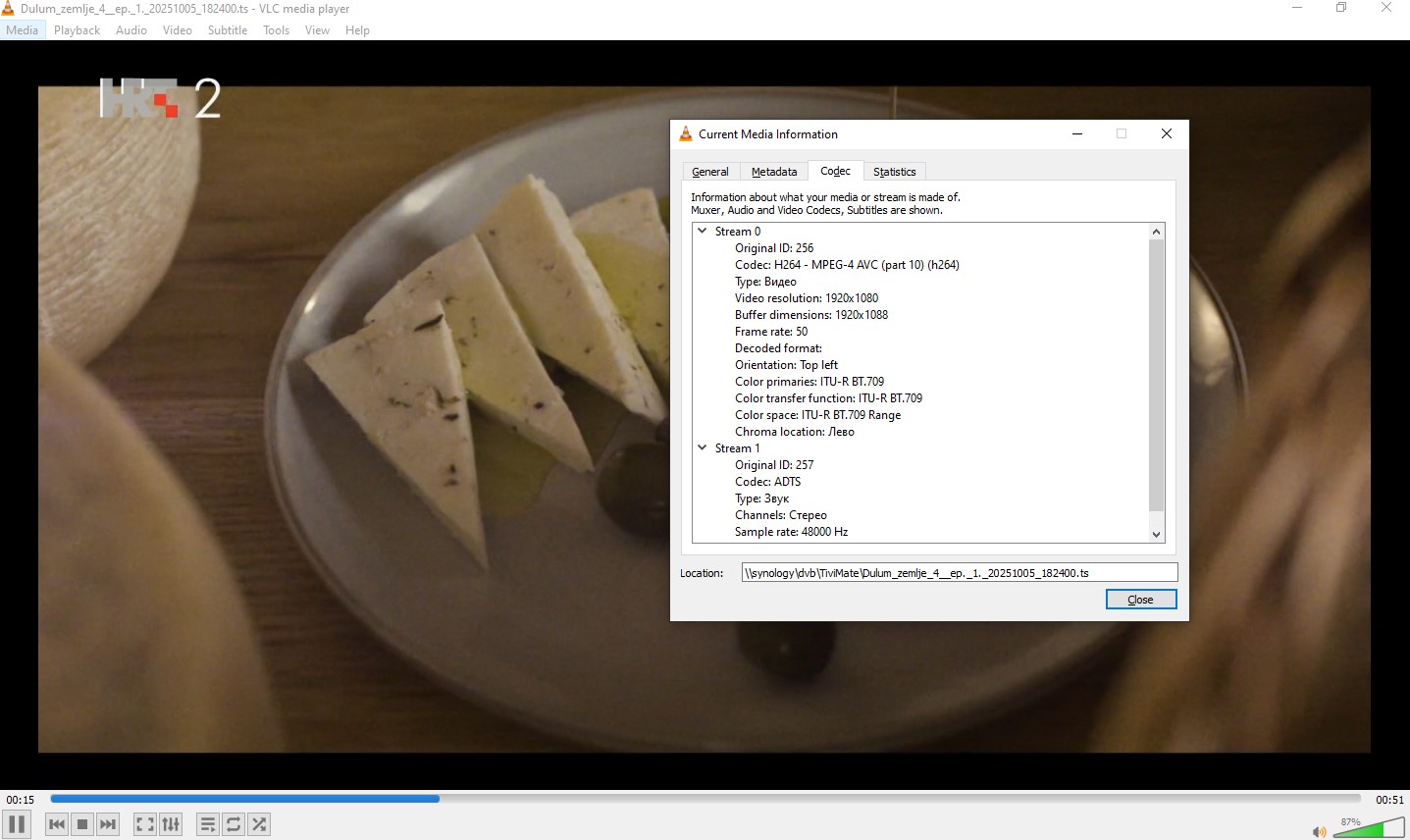Screen dimensions: 1410x840
Task: Minimize the Current Media Information dialog
Action: click(1077, 134)
